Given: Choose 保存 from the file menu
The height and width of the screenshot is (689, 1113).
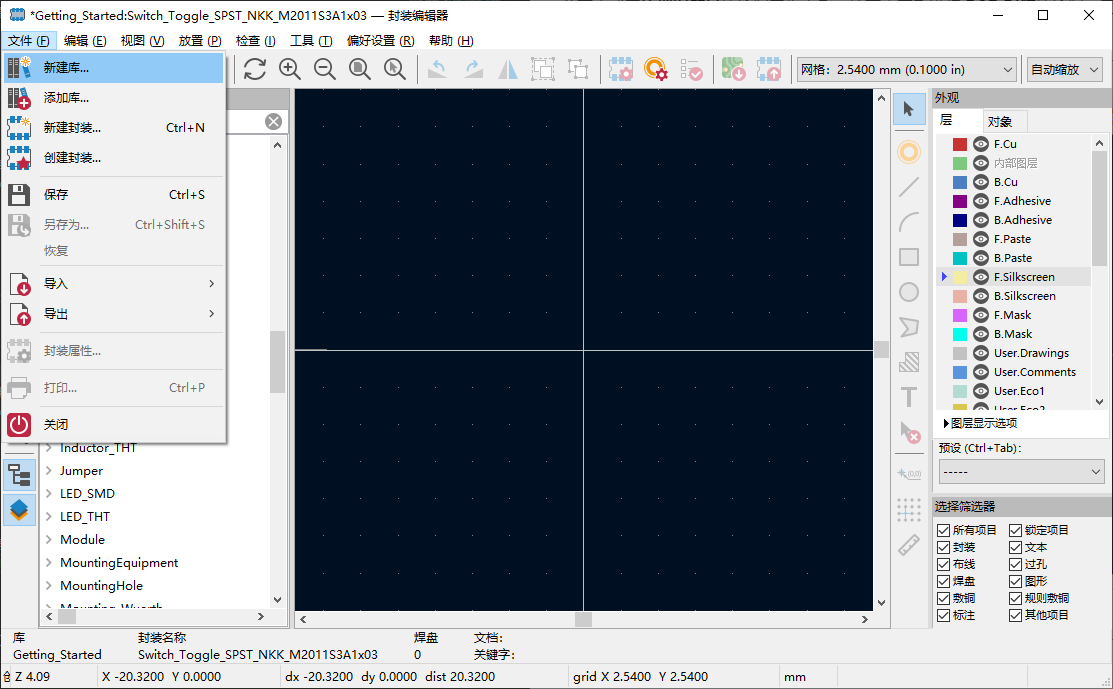Looking at the screenshot, I should (x=114, y=194).
